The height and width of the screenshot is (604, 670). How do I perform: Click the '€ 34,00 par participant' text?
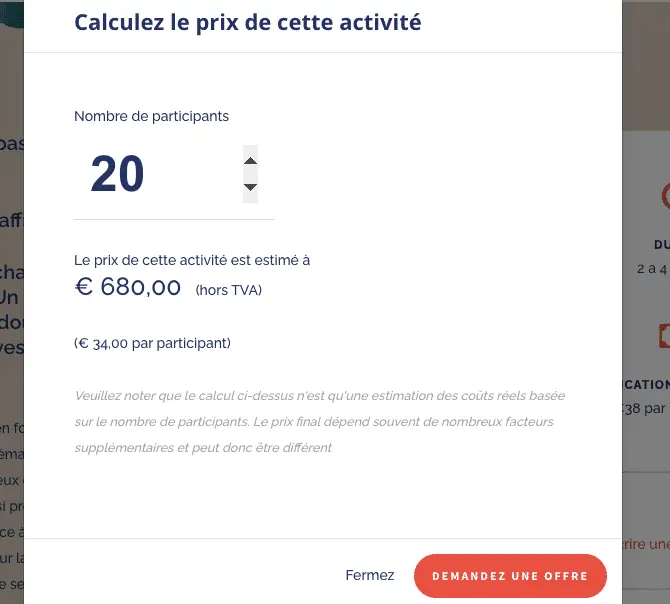pos(152,343)
